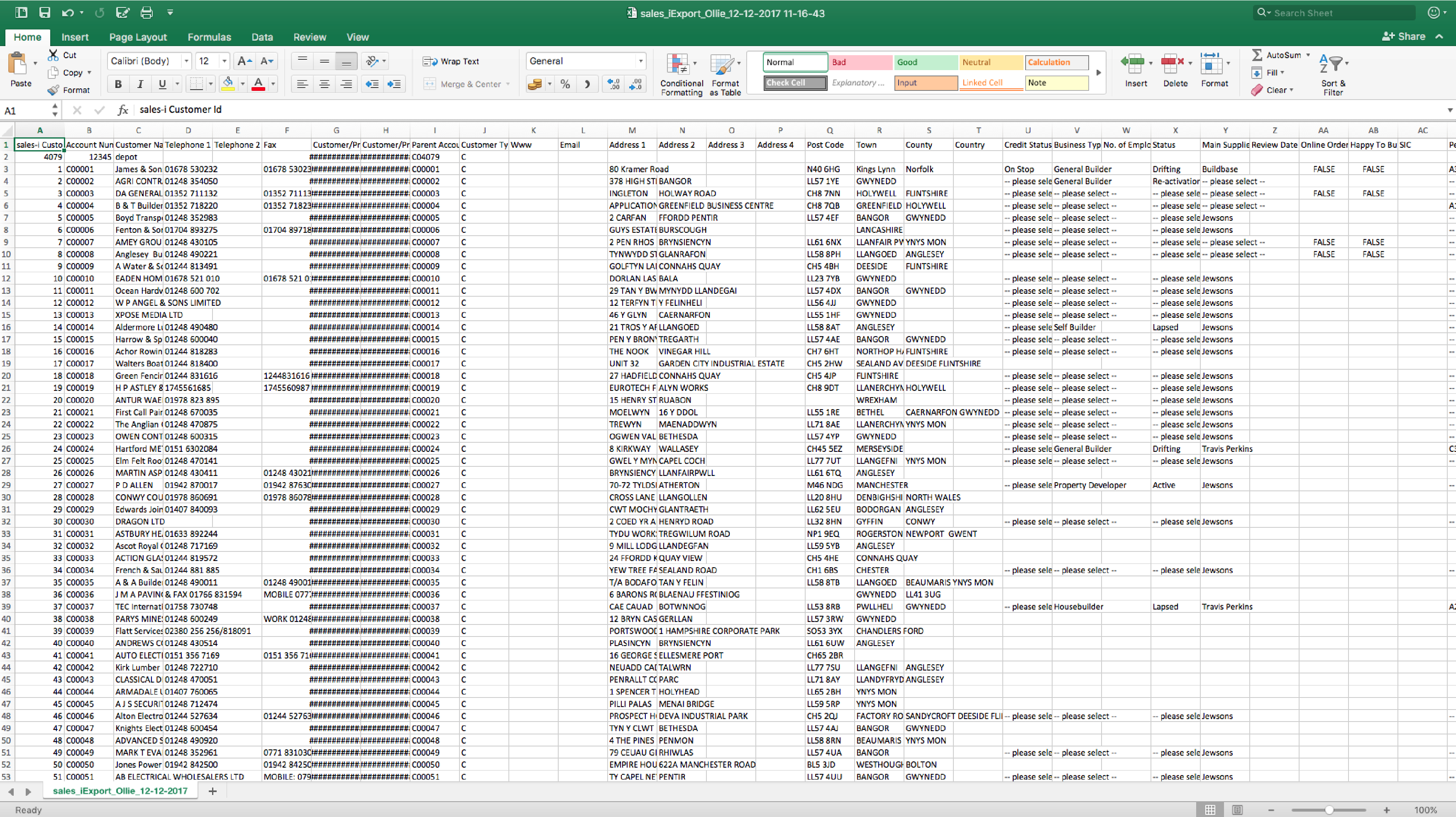
Task: Click the increase indent icon
Action: point(394,84)
